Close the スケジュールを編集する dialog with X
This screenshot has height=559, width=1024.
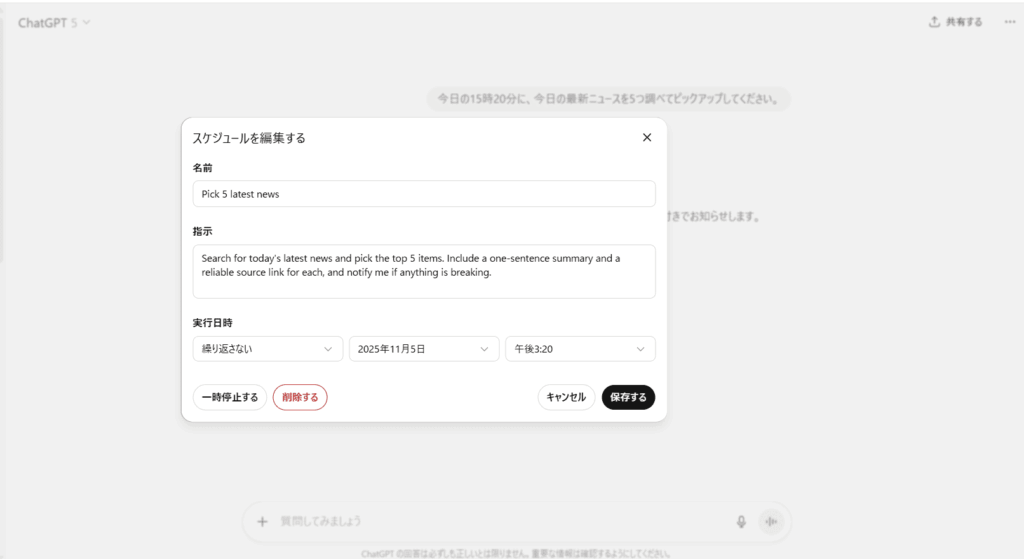(x=646, y=138)
